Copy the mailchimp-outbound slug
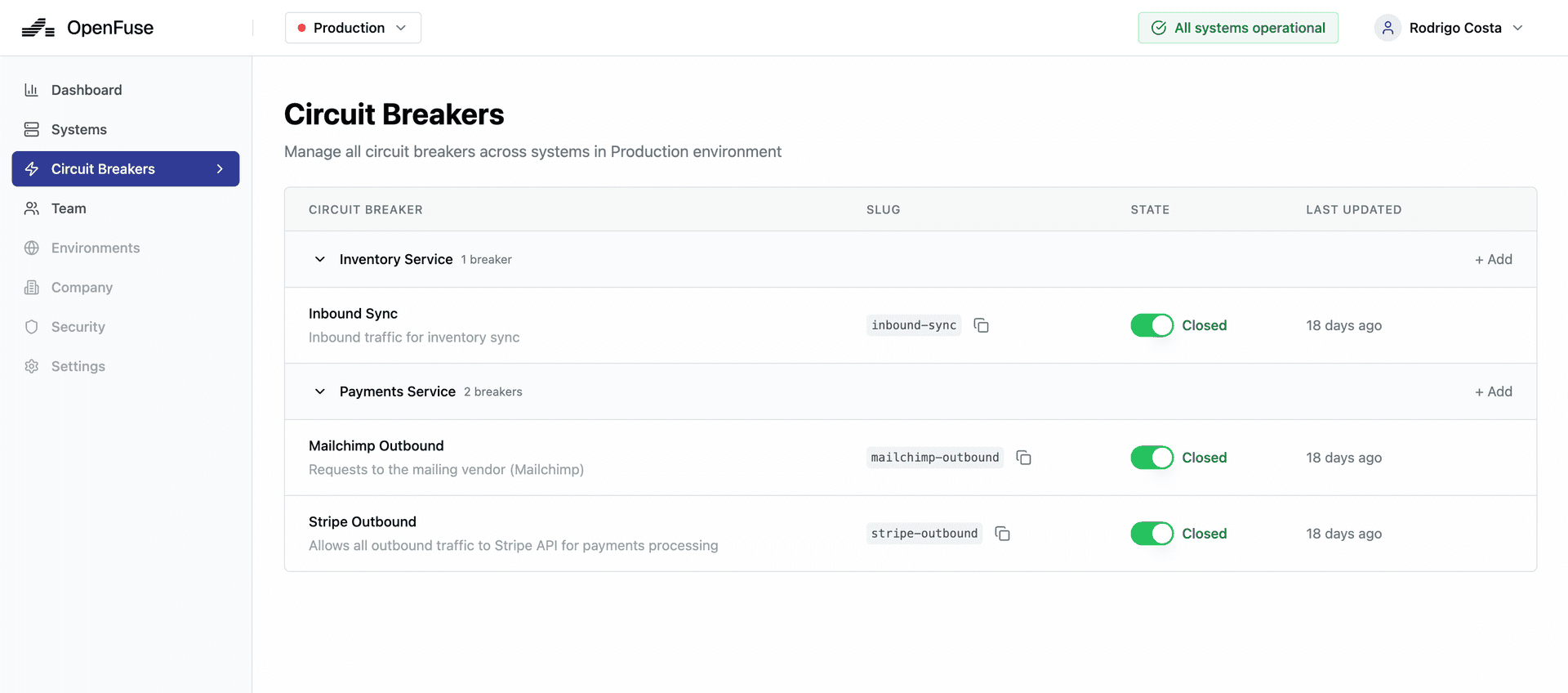 tap(1023, 458)
